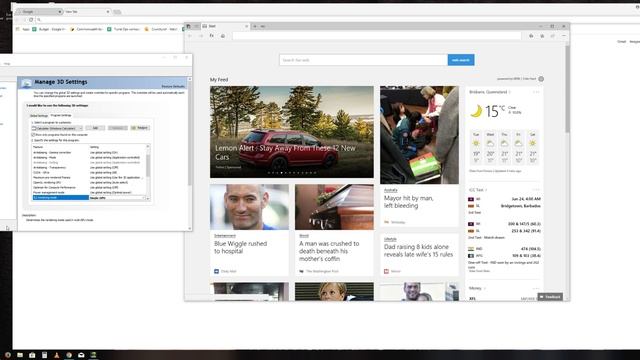Viewport: 640px width, 360px height.
Task: Select the highlighted rendering mode row
Action: 61,198
